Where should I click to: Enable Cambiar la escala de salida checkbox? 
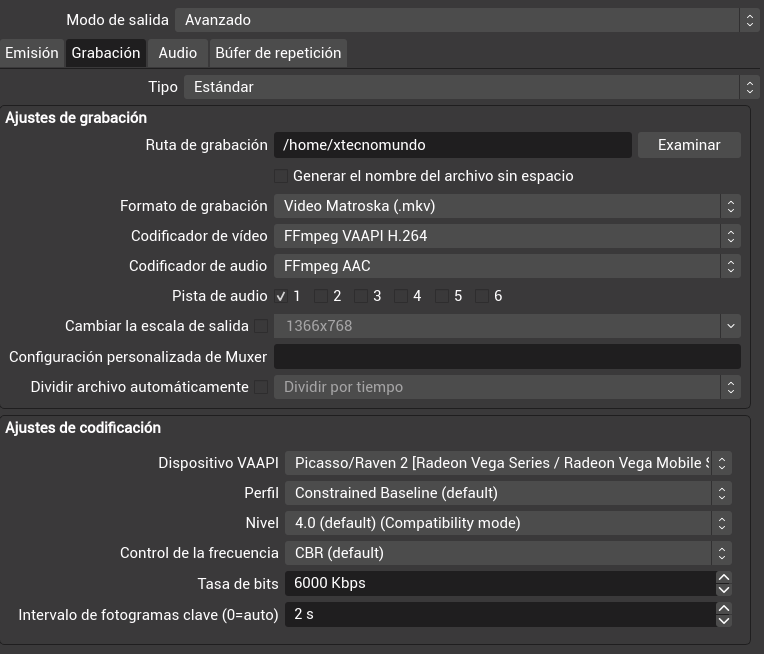261,326
